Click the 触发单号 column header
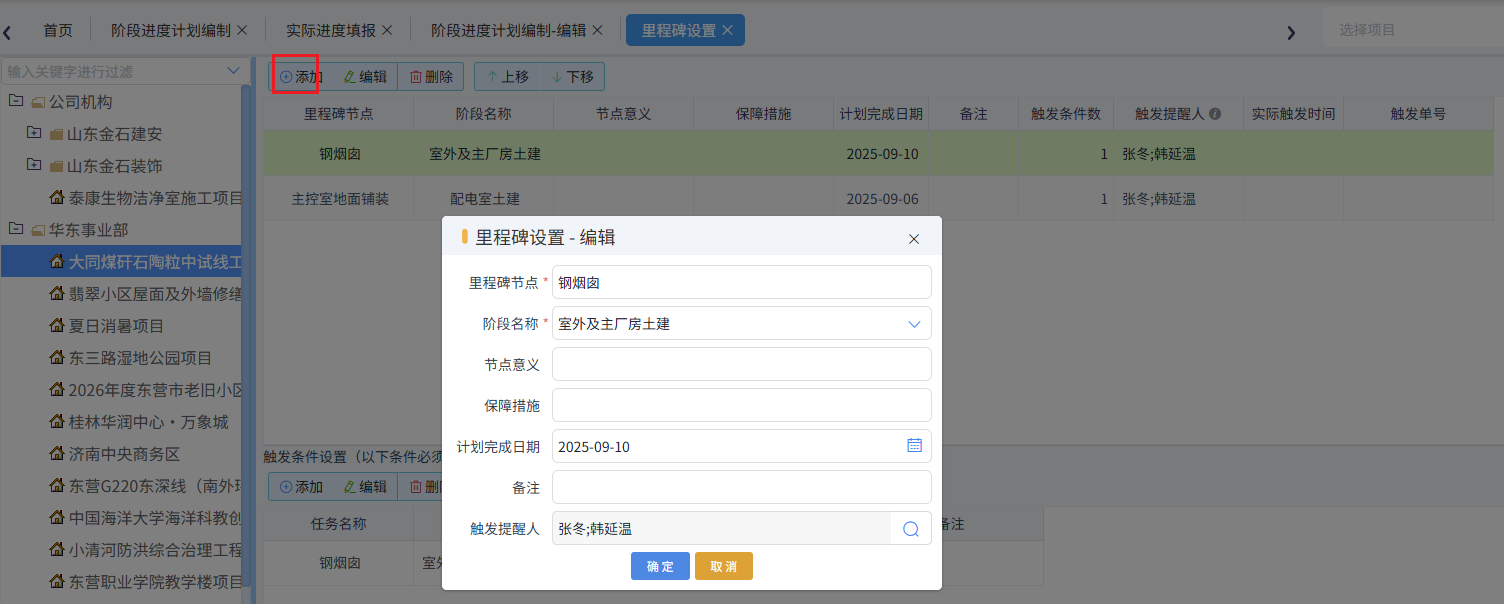This screenshot has width=1504, height=604. point(1418,114)
